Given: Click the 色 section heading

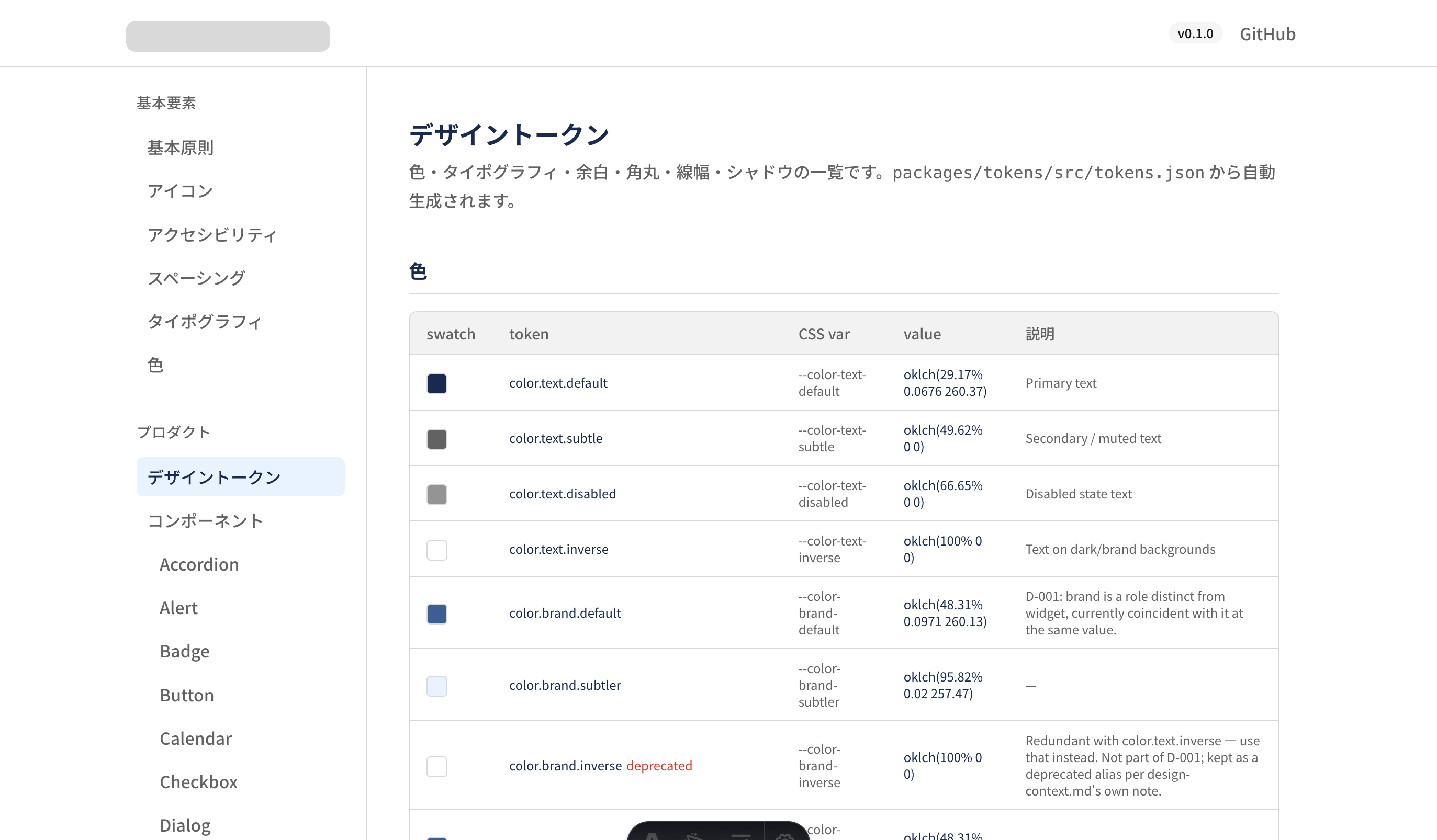Looking at the screenshot, I should (418, 271).
